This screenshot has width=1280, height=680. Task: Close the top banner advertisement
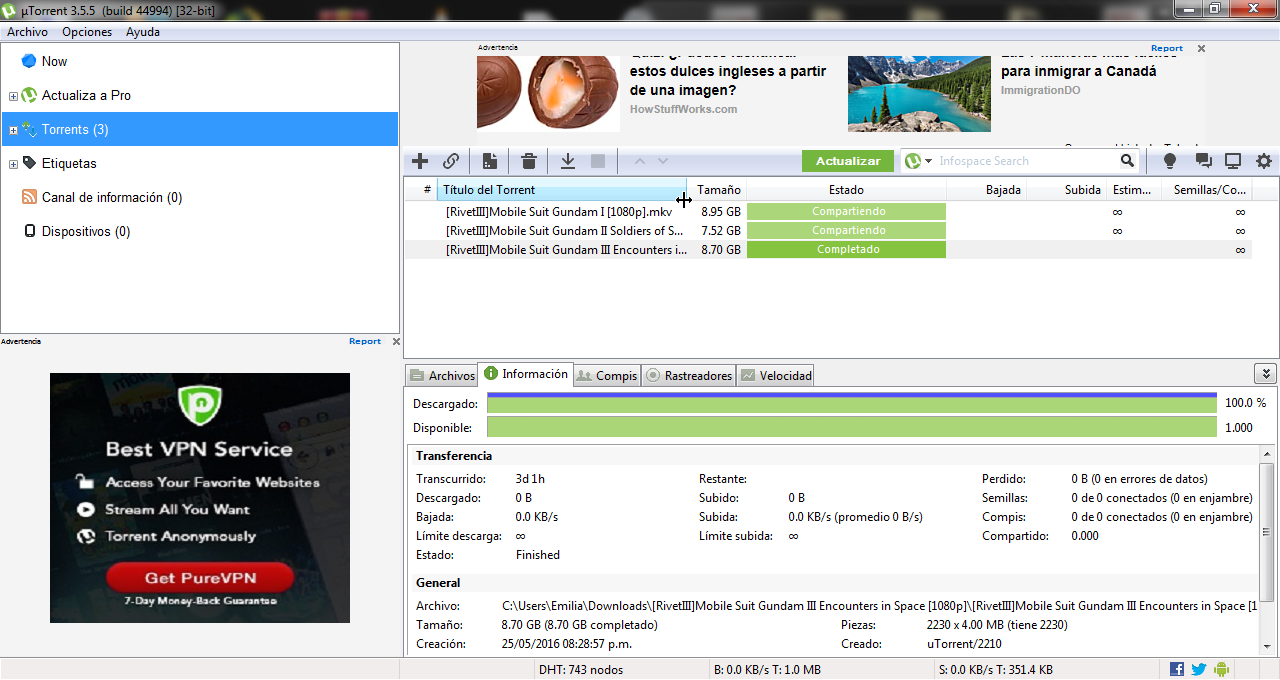[1201, 48]
